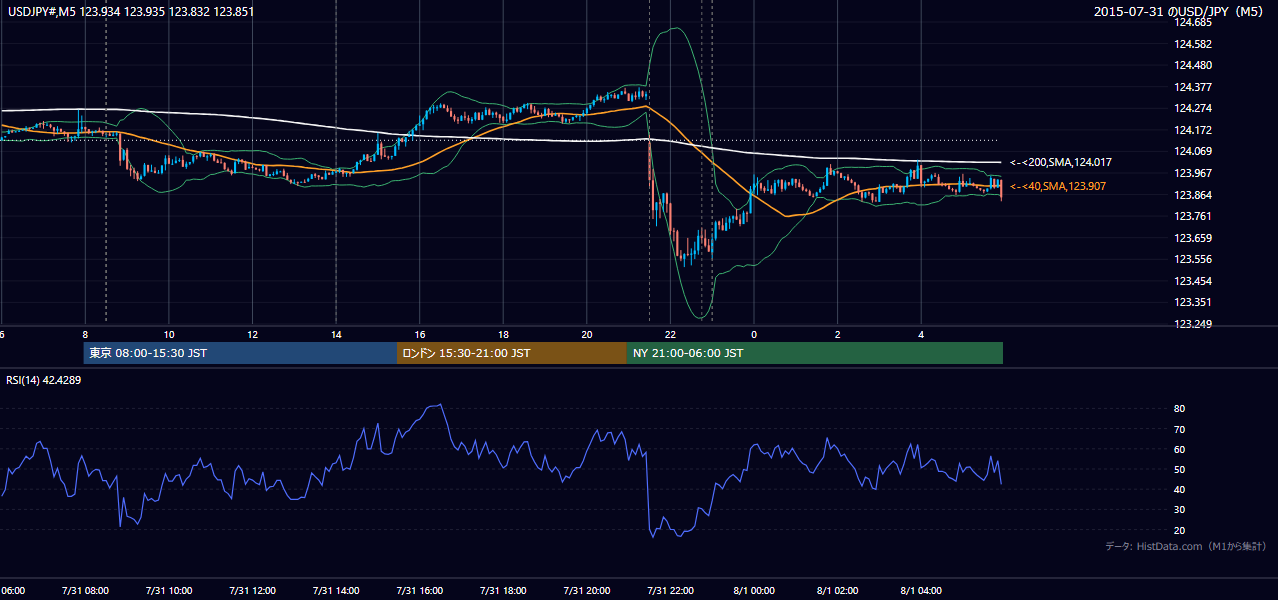Click hour tick 0 under price chart
Image resolution: width=1278 pixels, height=600 pixels.
tap(754, 334)
